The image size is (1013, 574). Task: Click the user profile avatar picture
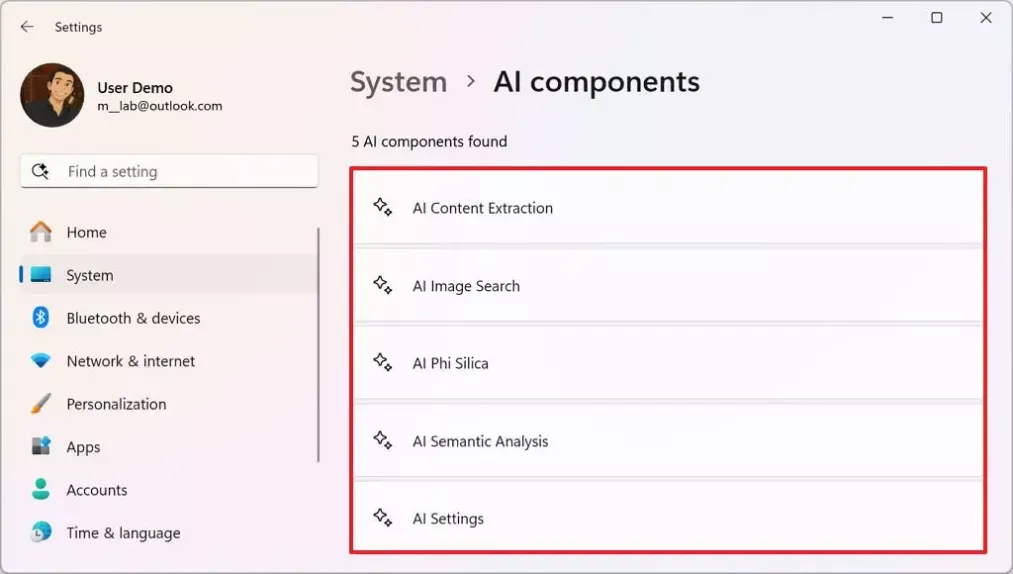(x=52, y=95)
